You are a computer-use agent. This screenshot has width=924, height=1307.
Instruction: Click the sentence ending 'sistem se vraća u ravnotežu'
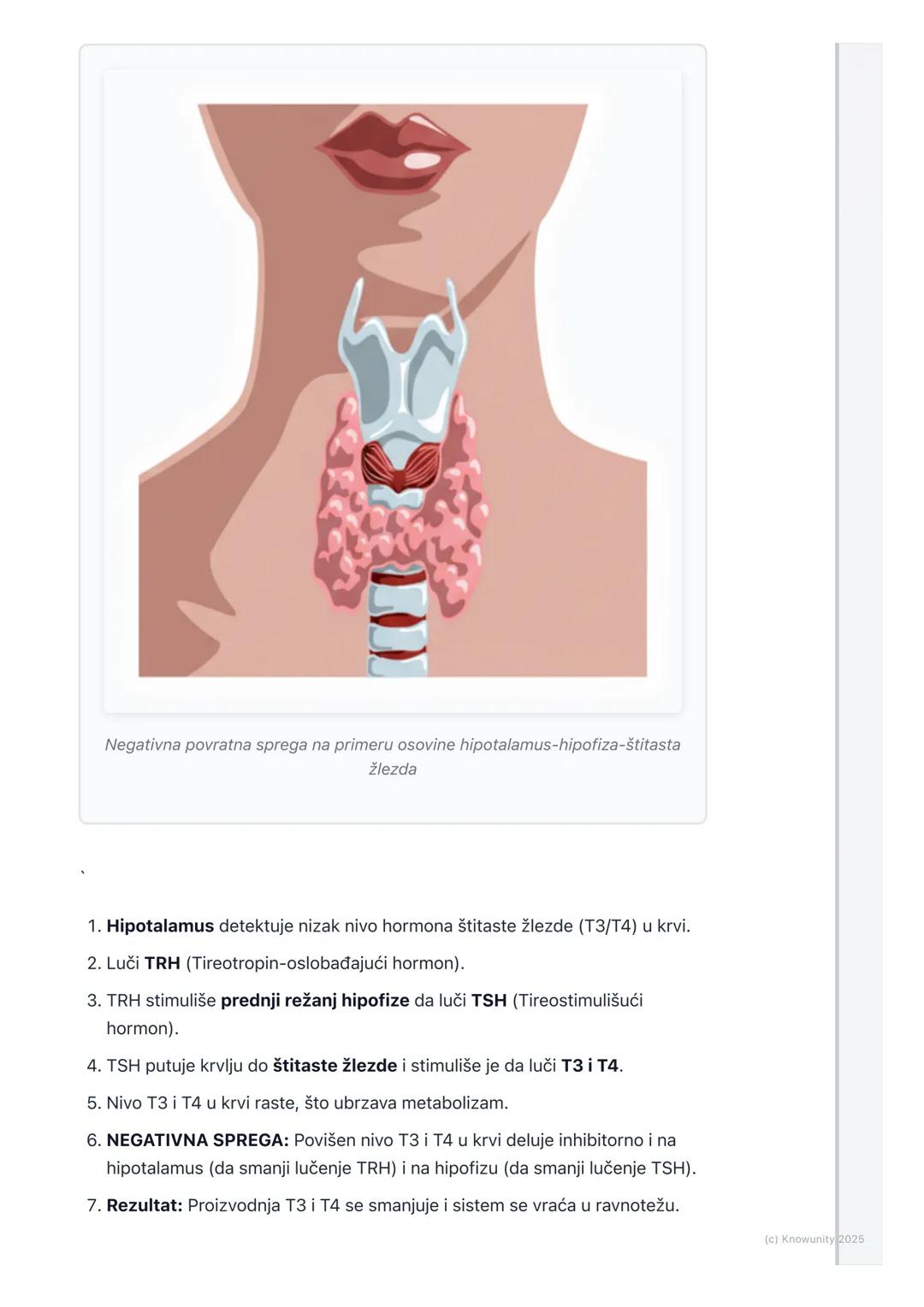tap(433, 1205)
